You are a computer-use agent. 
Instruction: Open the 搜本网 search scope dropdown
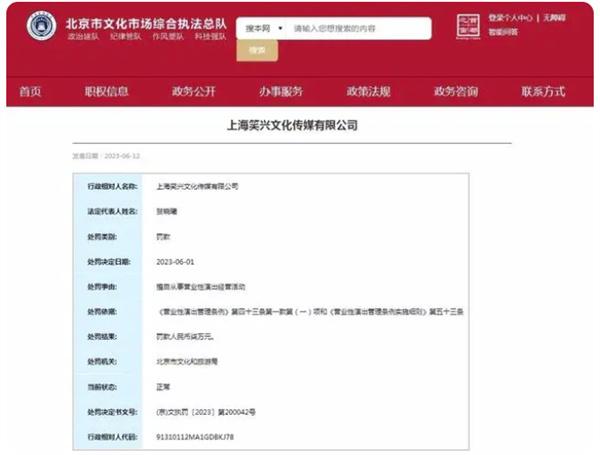tap(263, 29)
